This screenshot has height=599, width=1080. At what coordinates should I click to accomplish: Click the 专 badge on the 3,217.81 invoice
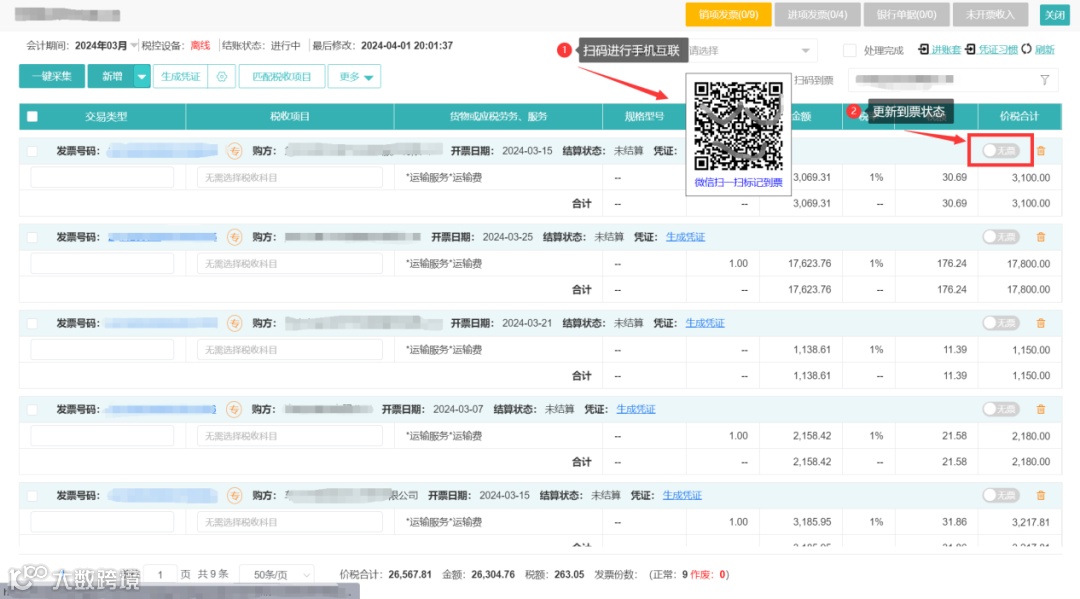234,495
